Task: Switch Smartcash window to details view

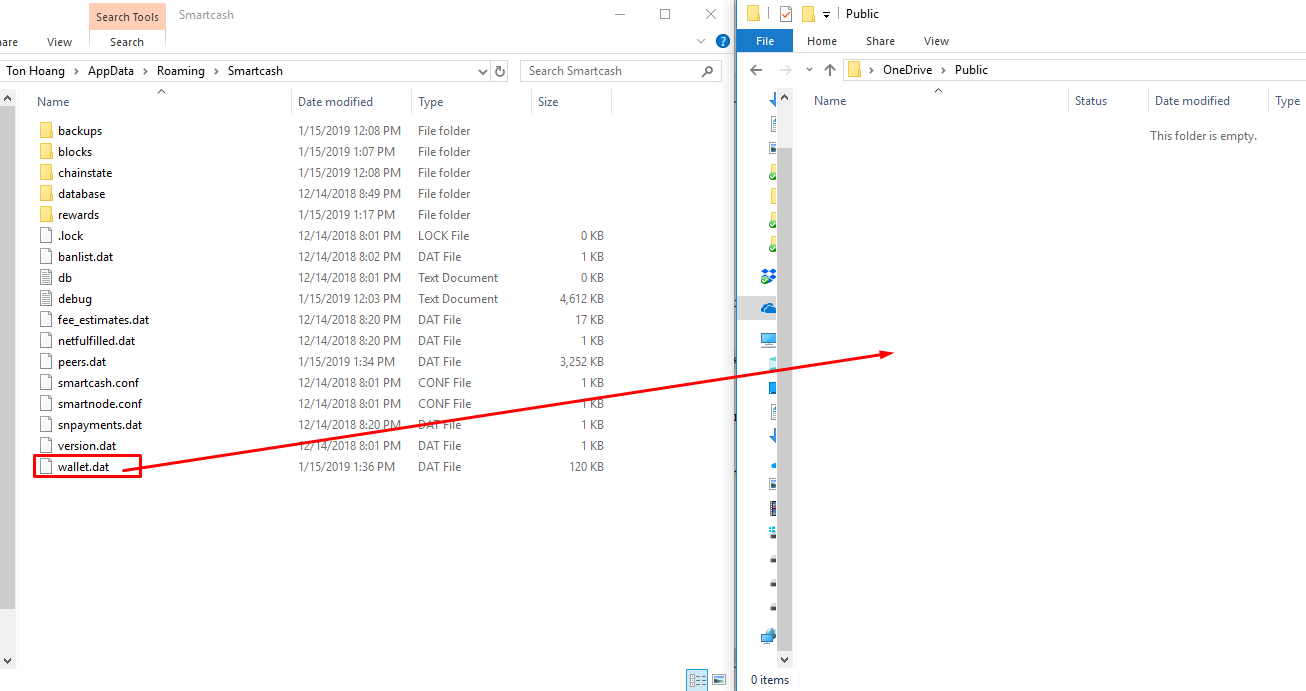Action: (x=698, y=680)
